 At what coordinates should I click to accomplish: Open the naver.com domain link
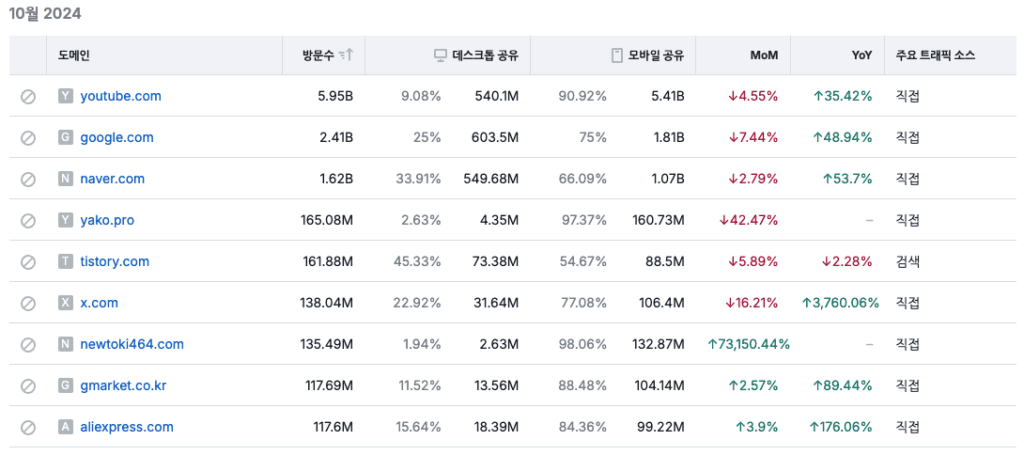112,179
